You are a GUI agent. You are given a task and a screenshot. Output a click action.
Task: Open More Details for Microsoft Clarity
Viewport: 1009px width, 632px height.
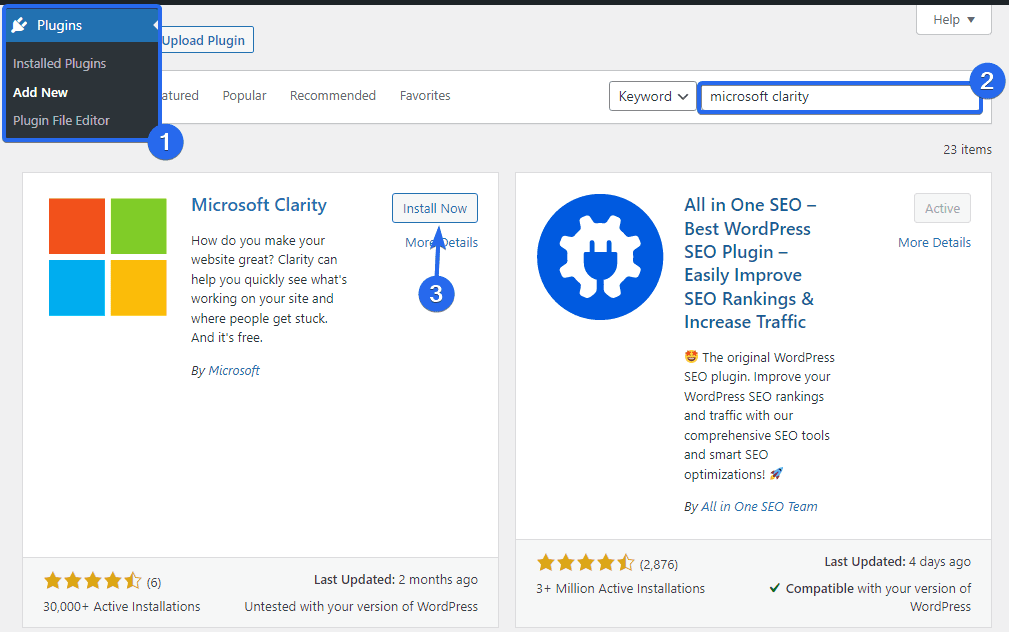441,243
